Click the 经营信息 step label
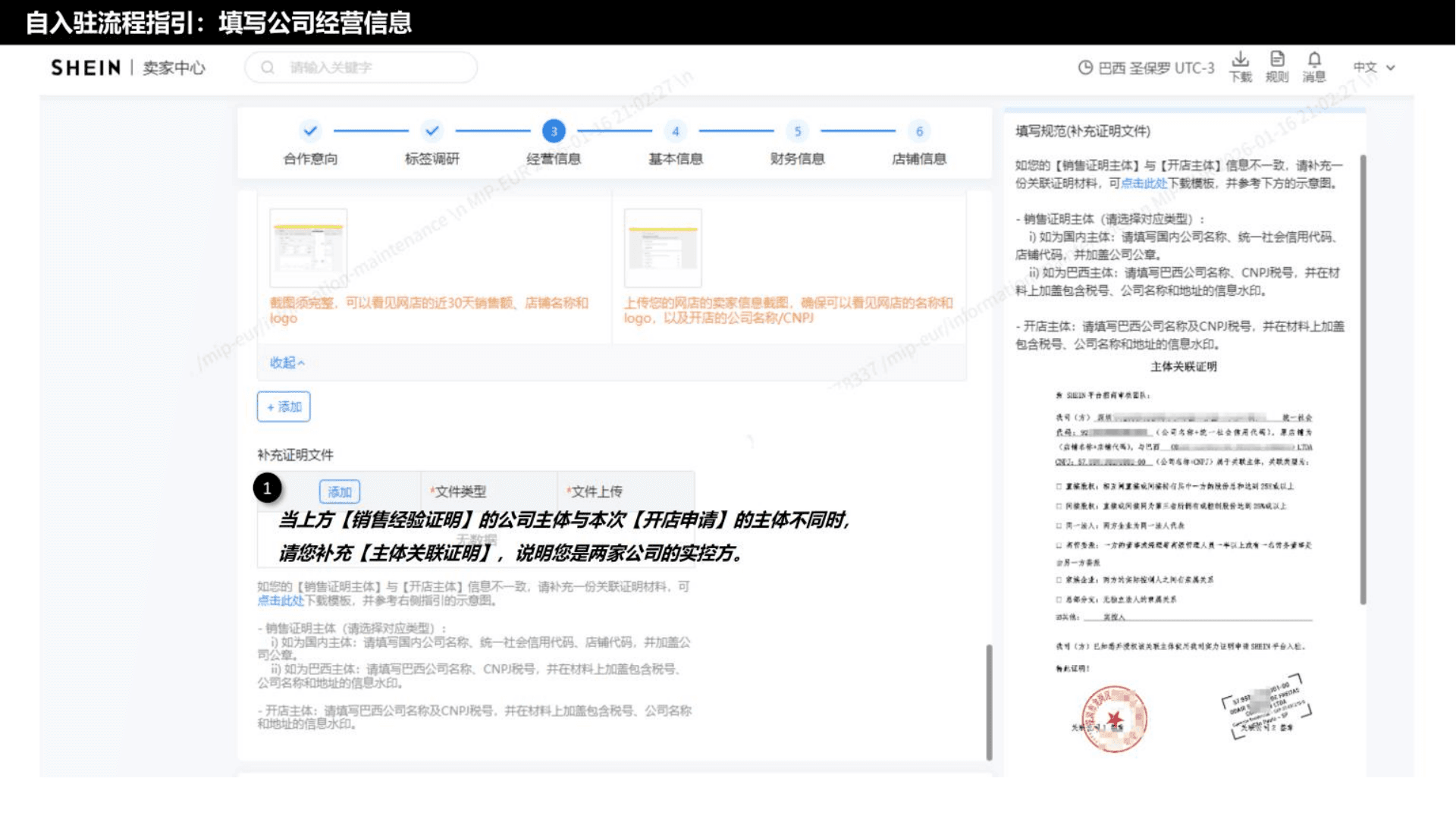 (x=554, y=158)
